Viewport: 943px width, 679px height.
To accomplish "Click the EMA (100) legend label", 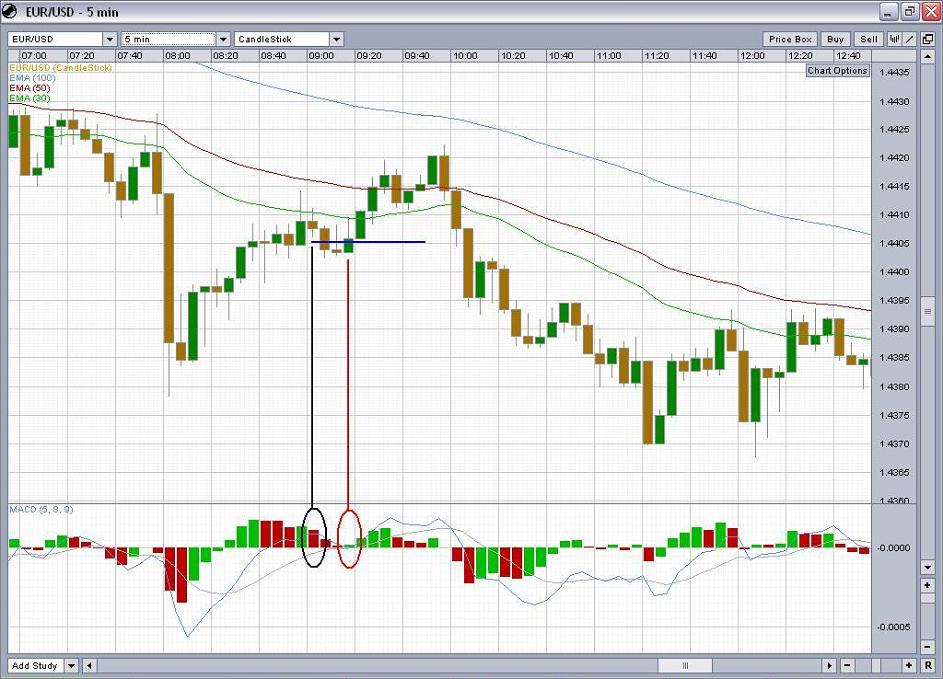I will (x=31, y=78).
